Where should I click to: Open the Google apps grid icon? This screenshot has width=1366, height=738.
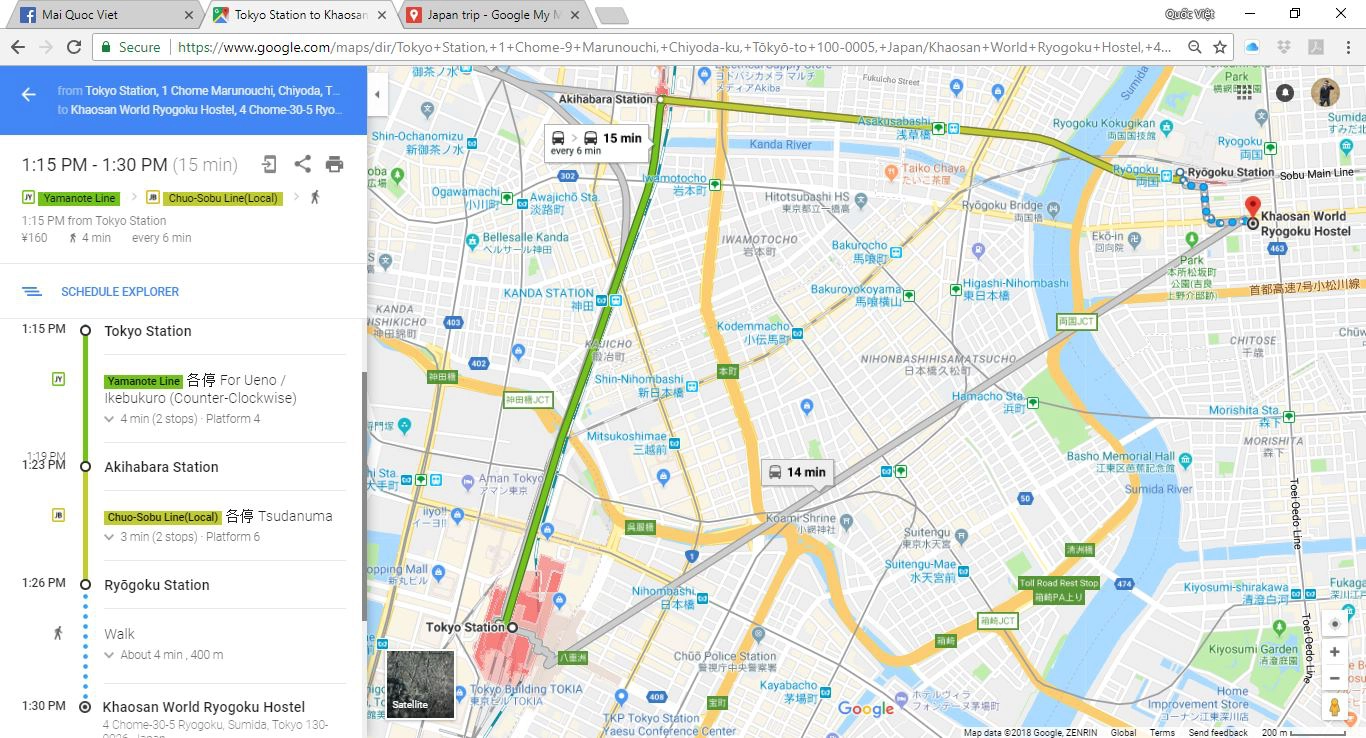click(x=1243, y=92)
